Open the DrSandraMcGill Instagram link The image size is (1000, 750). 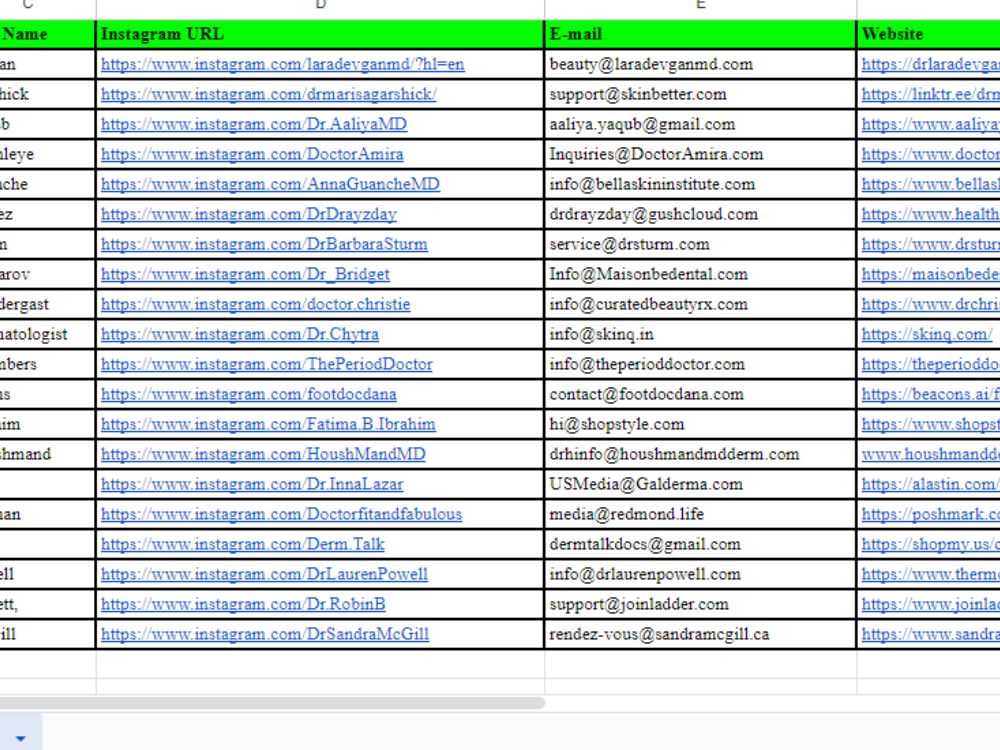[265, 634]
